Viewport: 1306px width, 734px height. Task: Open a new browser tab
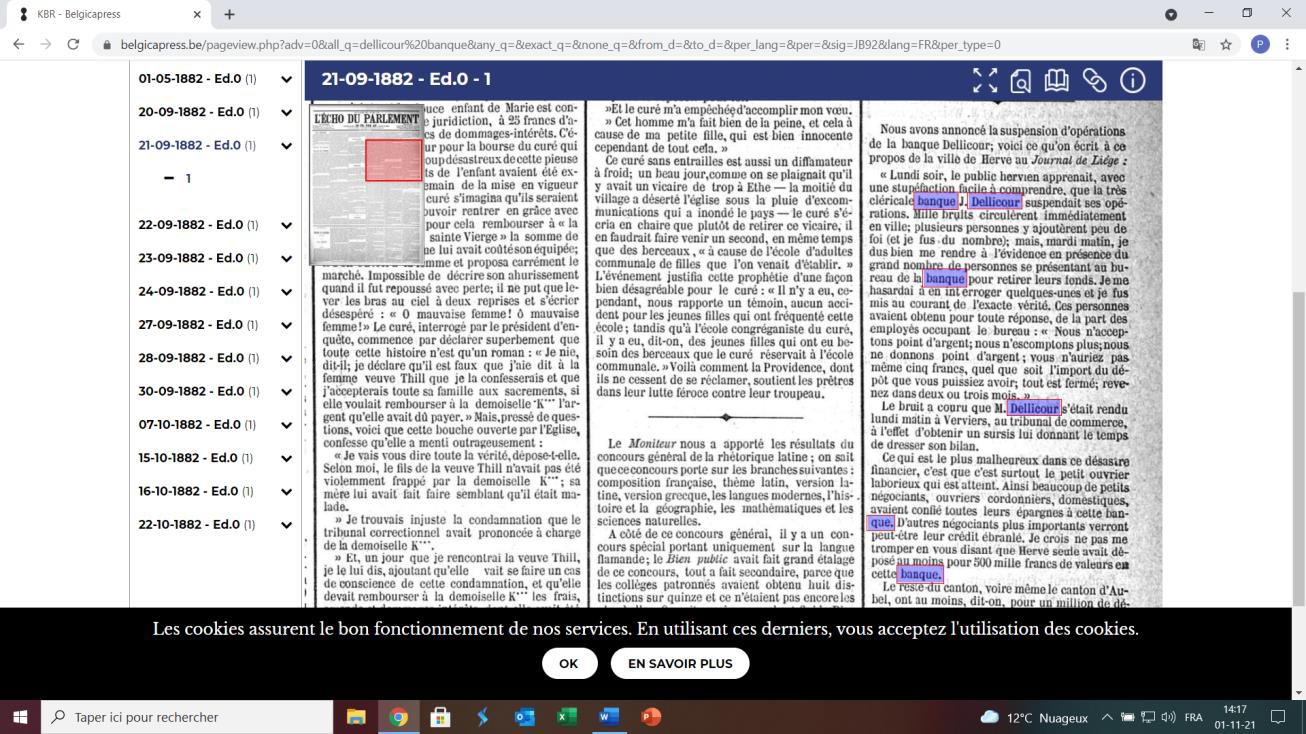click(x=229, y=14)
